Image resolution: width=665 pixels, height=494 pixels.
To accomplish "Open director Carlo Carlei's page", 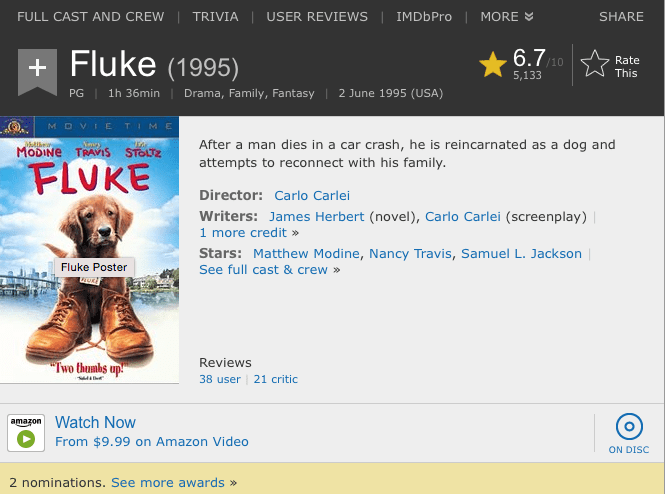I will 312,196.
